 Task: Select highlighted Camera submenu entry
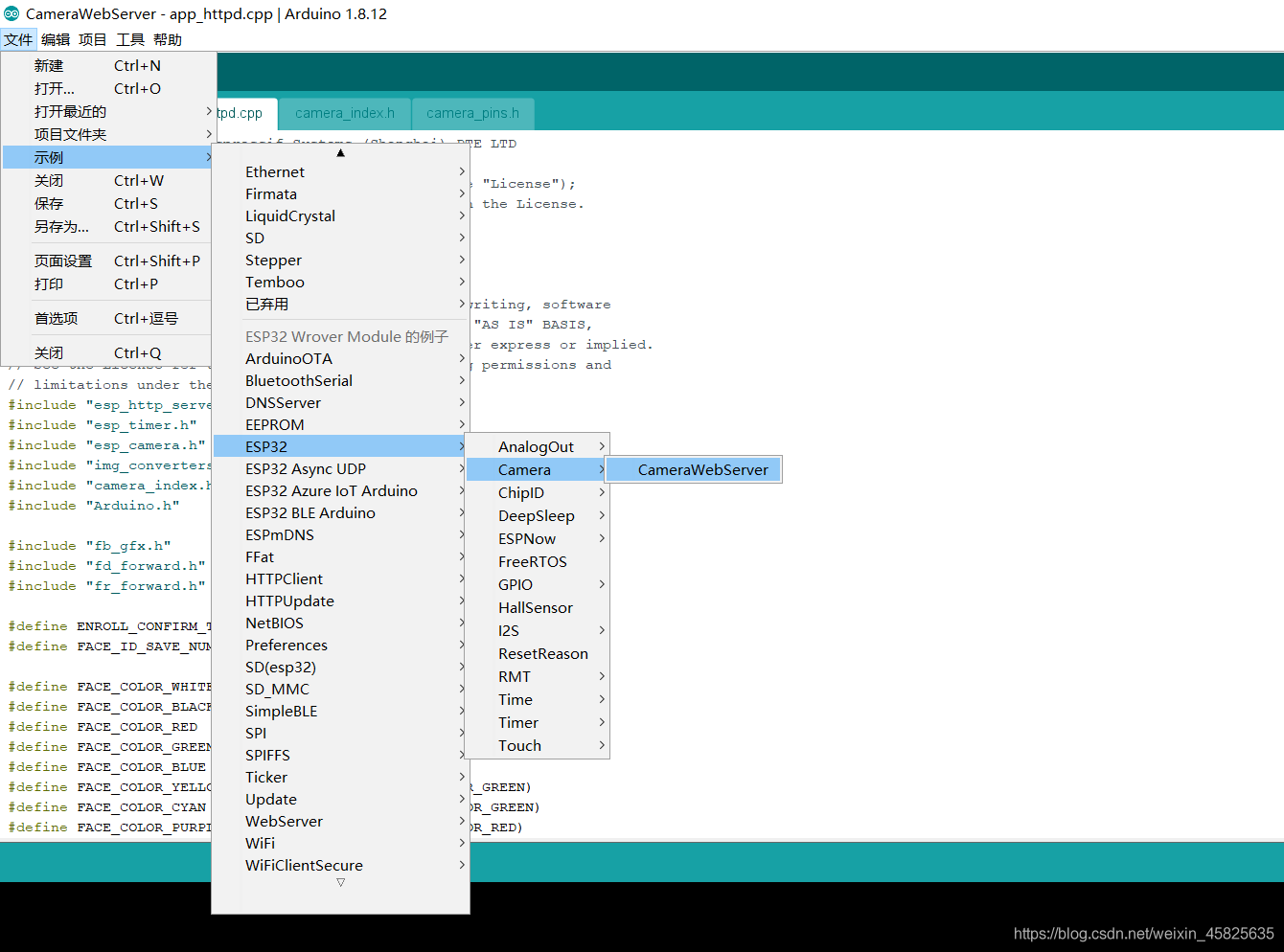pos(537,469)
